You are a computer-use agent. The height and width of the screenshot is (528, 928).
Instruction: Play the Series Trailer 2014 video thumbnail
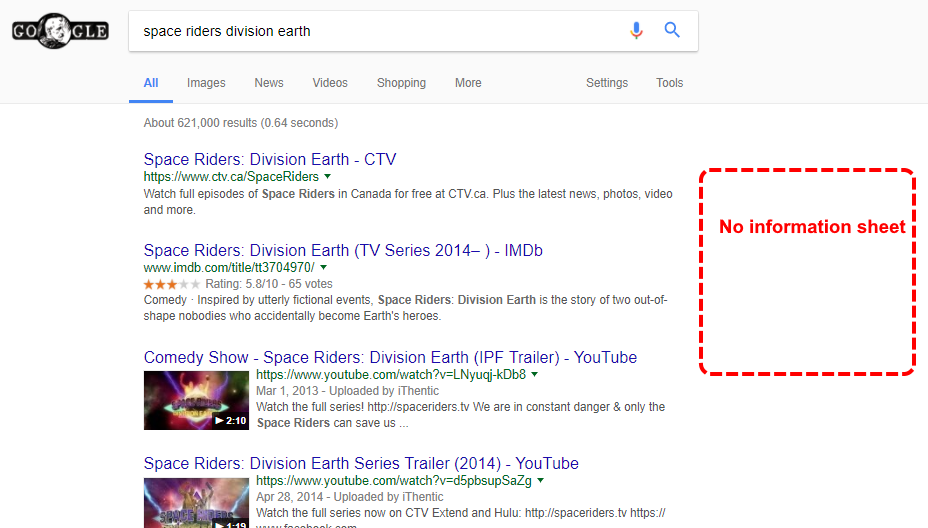(196, 503)
